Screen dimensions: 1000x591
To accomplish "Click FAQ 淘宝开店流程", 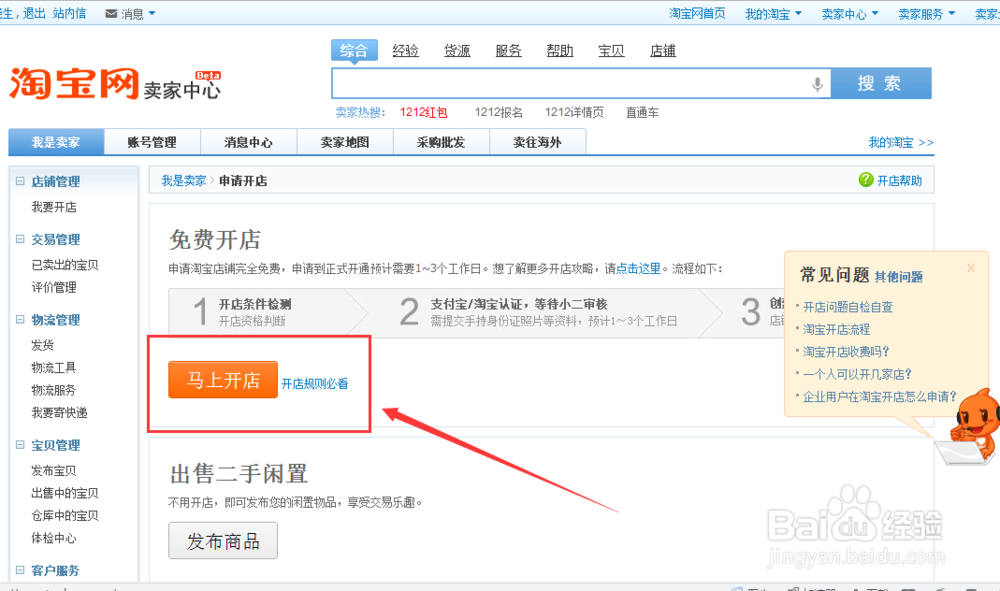I will (x=836, y=329).
